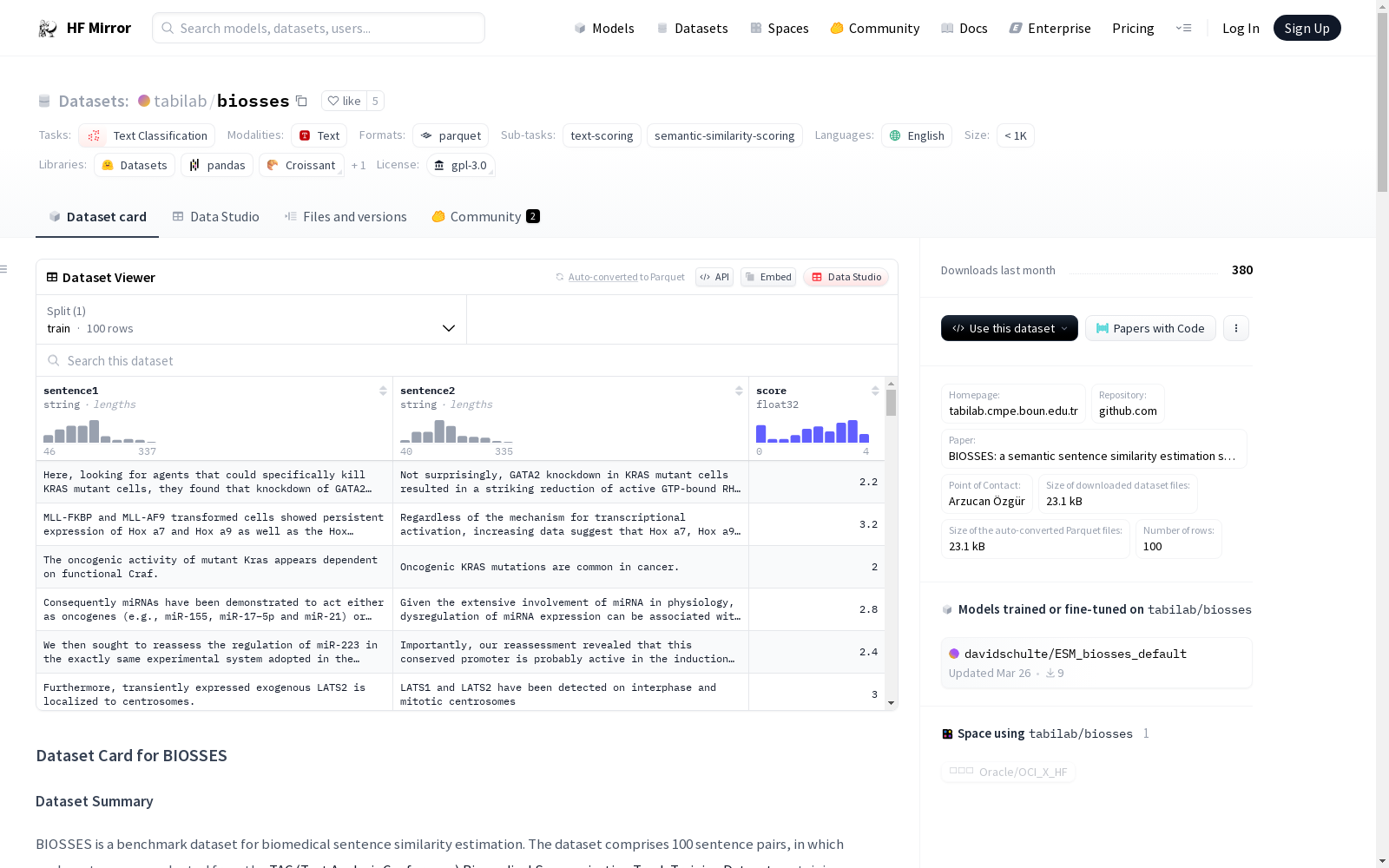Screen dimensions: 1389x868
Task: Open the Croissant library tag
Action: coord(301,165)
